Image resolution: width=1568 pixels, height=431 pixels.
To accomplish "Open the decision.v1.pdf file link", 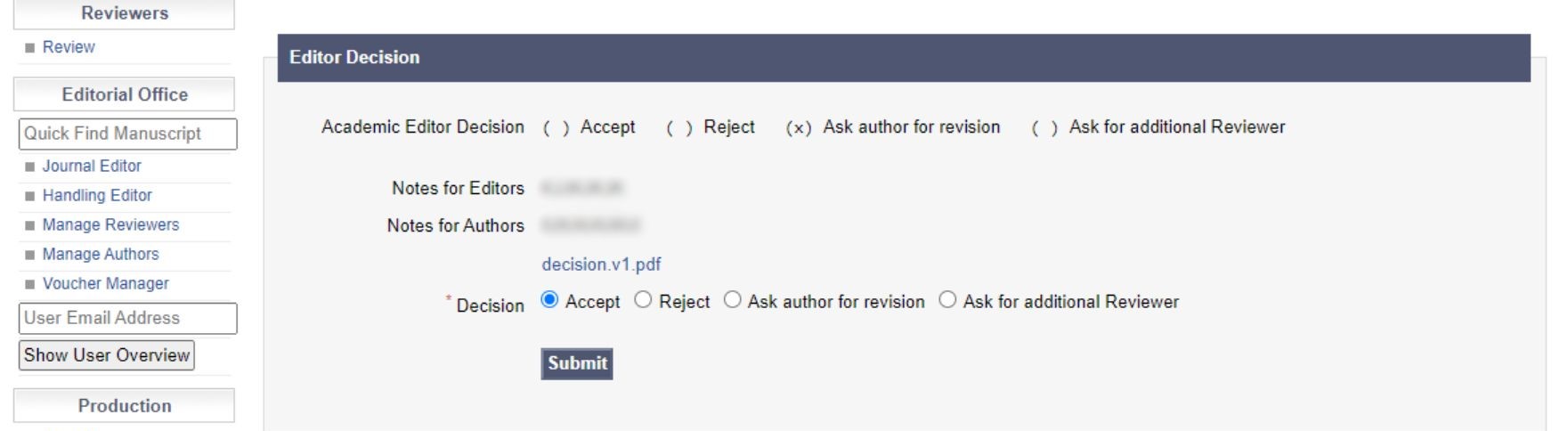I will (601, 264).
